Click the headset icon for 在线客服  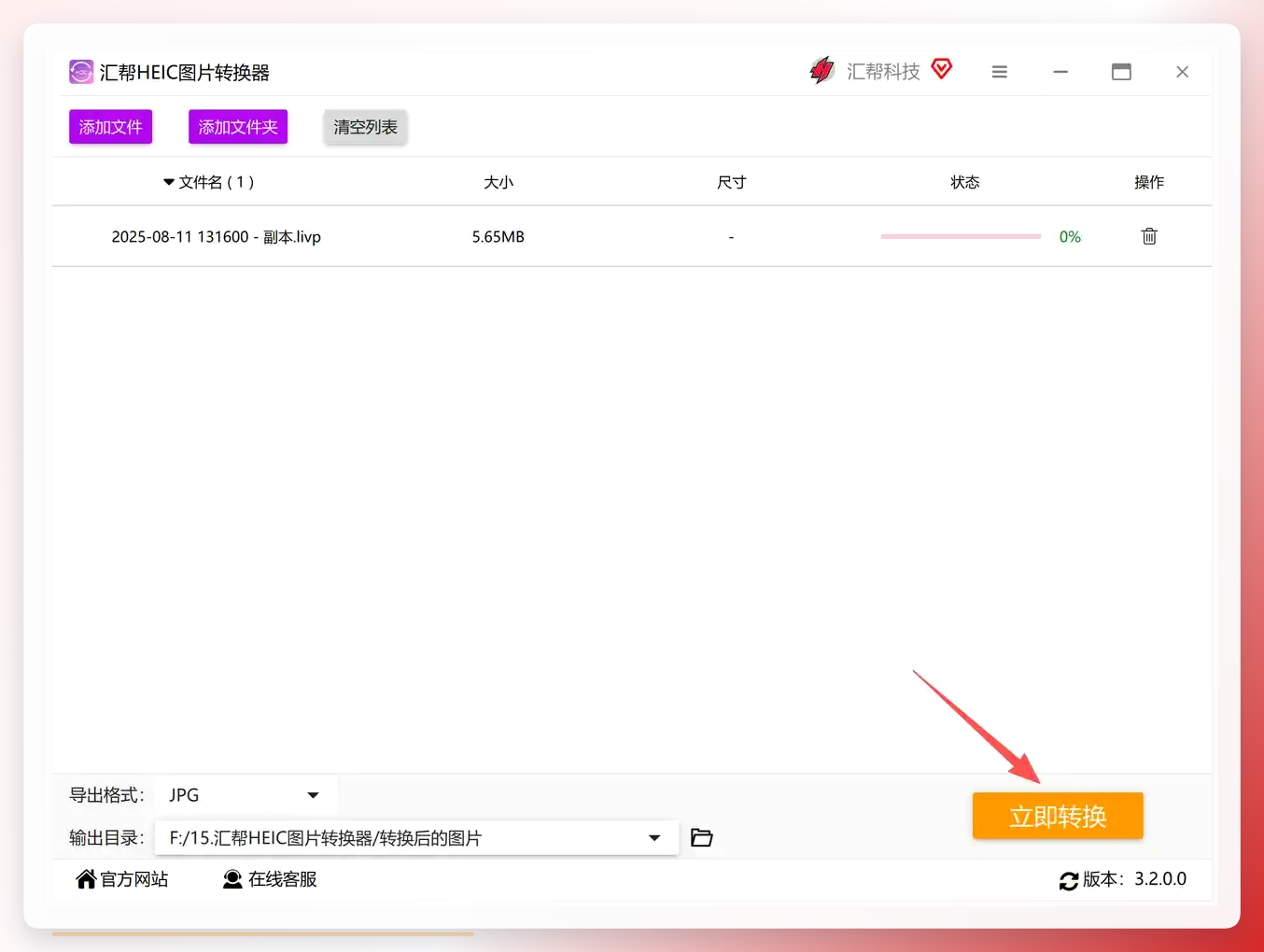click(x=232, y=879)
